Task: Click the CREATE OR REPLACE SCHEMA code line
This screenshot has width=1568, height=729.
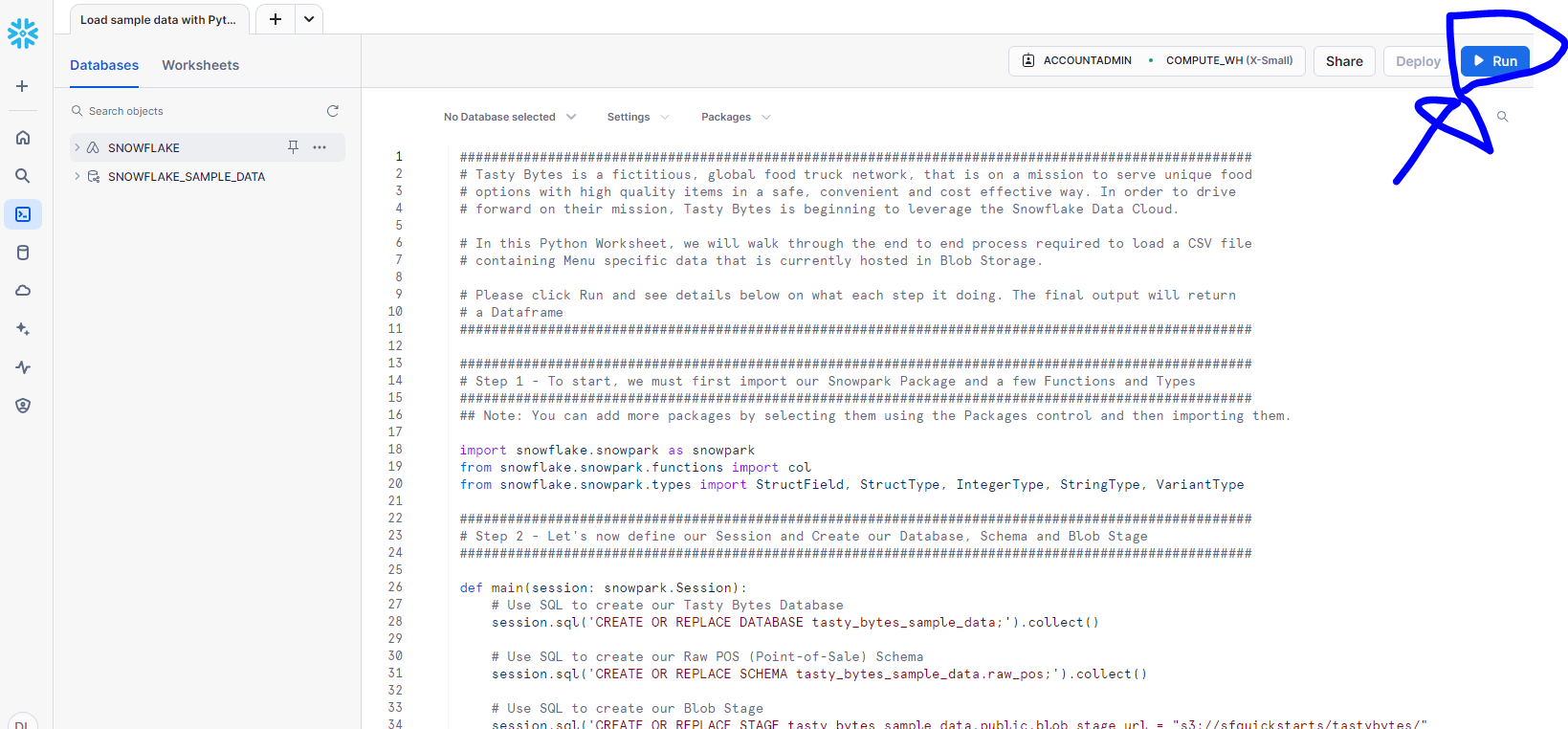Action: coord(819,674)
